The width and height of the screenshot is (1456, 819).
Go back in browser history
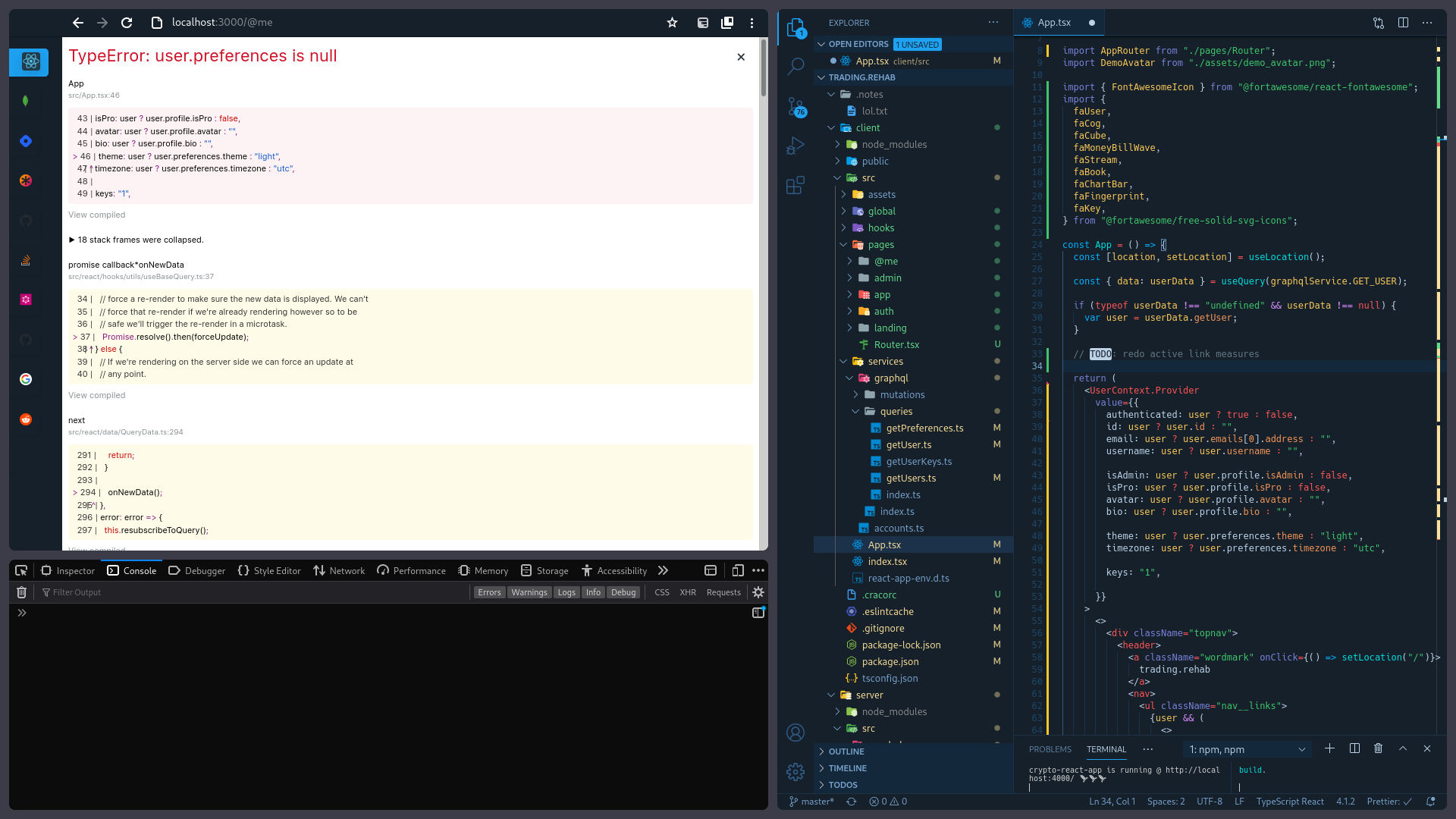coord(78,23)
